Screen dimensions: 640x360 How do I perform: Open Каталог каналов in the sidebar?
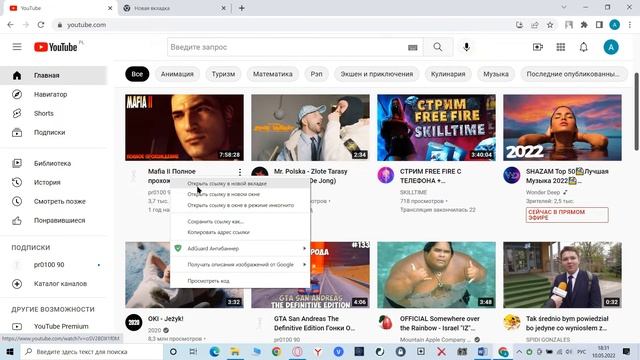click(x=53, y=284)
